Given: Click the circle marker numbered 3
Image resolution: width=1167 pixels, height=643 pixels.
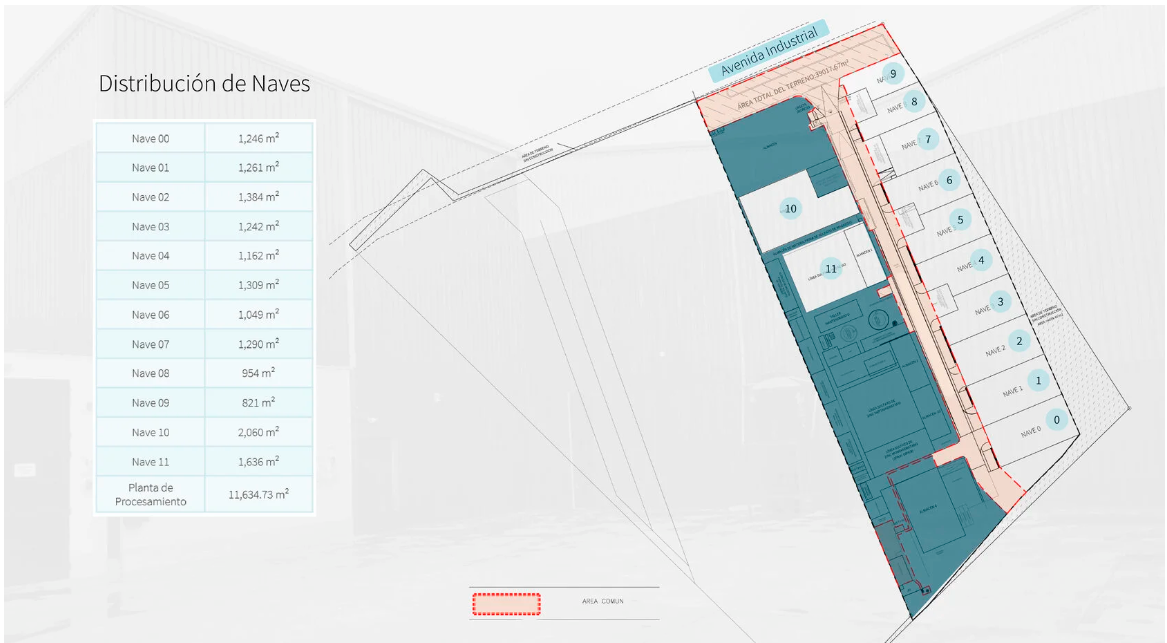Looking at the screenshot, I should tap(1000, 301).
